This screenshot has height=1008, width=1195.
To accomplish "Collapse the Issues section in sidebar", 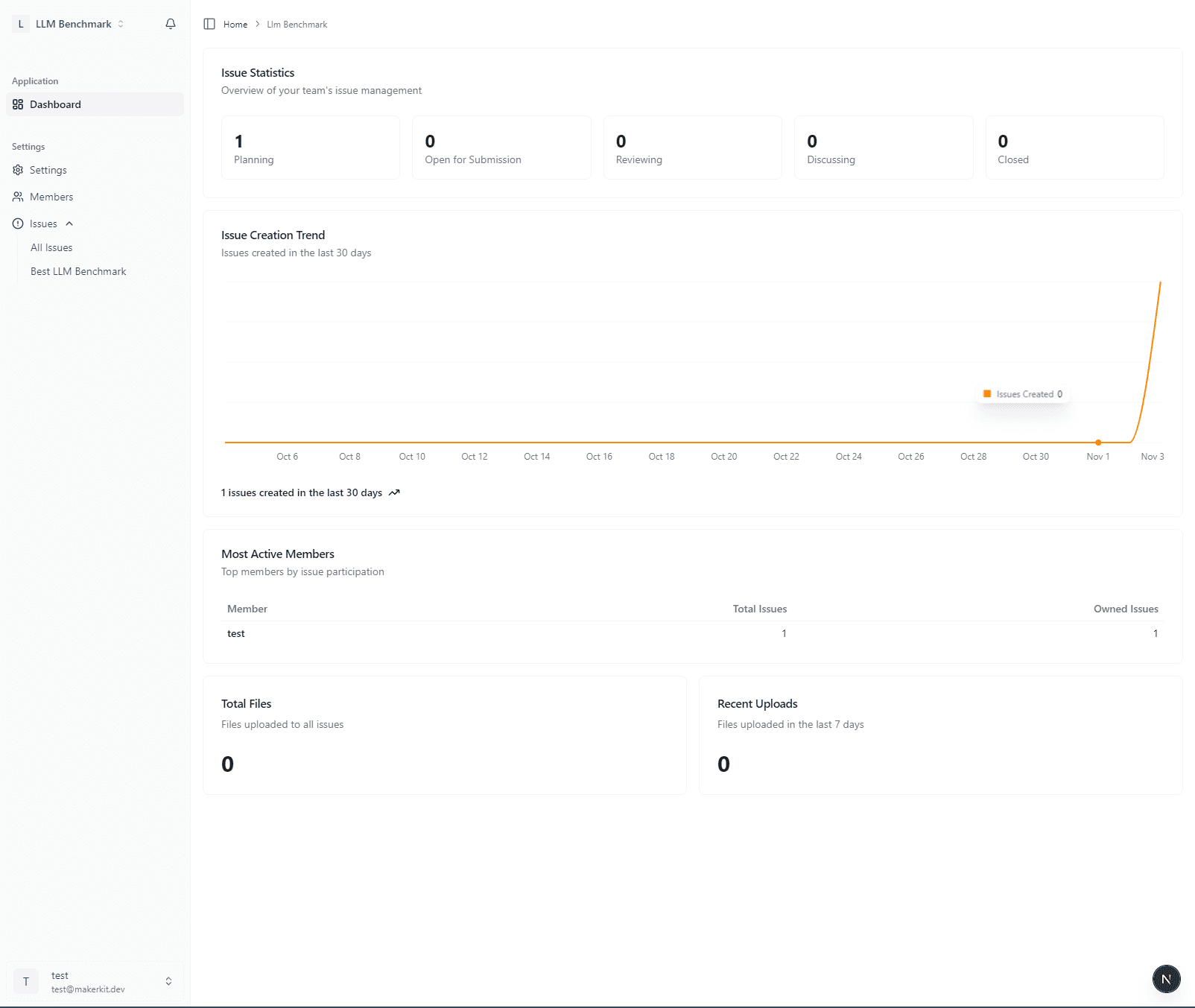I will click(x=69, y=223).
